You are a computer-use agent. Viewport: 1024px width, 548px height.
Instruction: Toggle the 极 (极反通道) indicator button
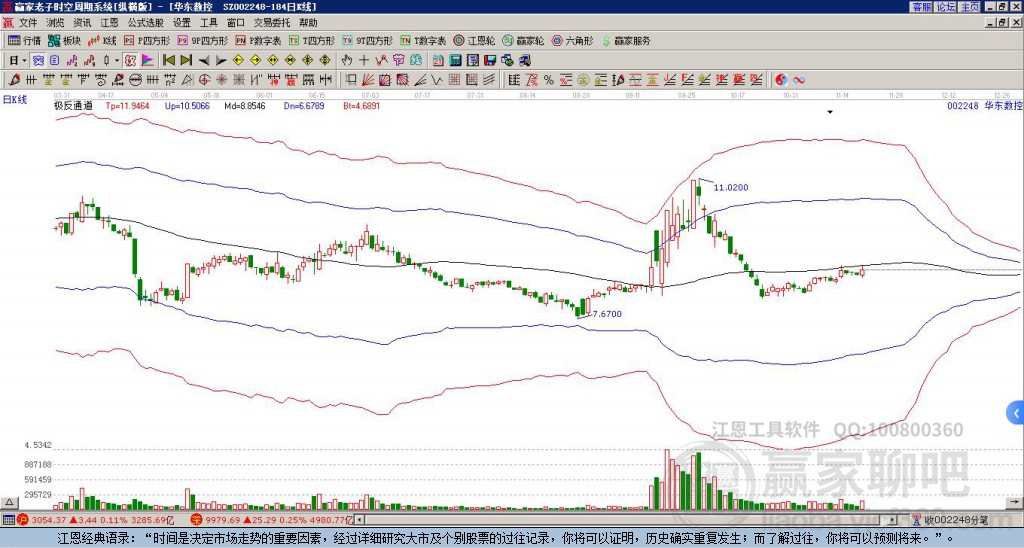(130, 60)
